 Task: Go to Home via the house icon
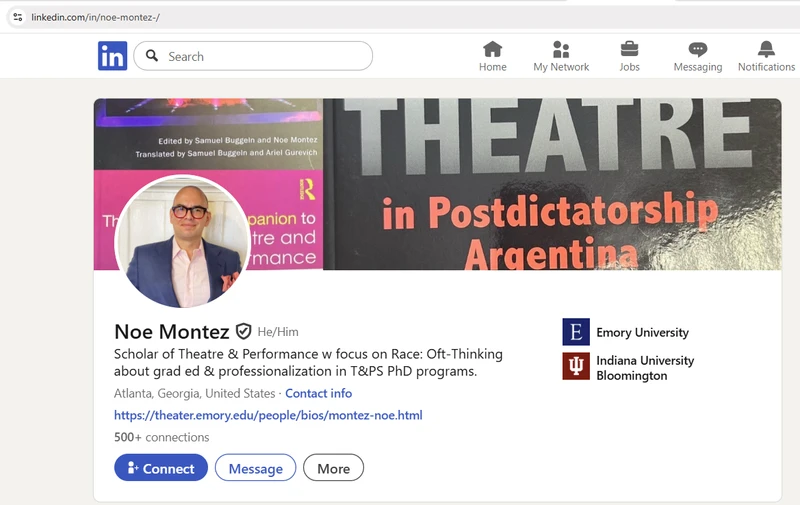click(492, 49)
